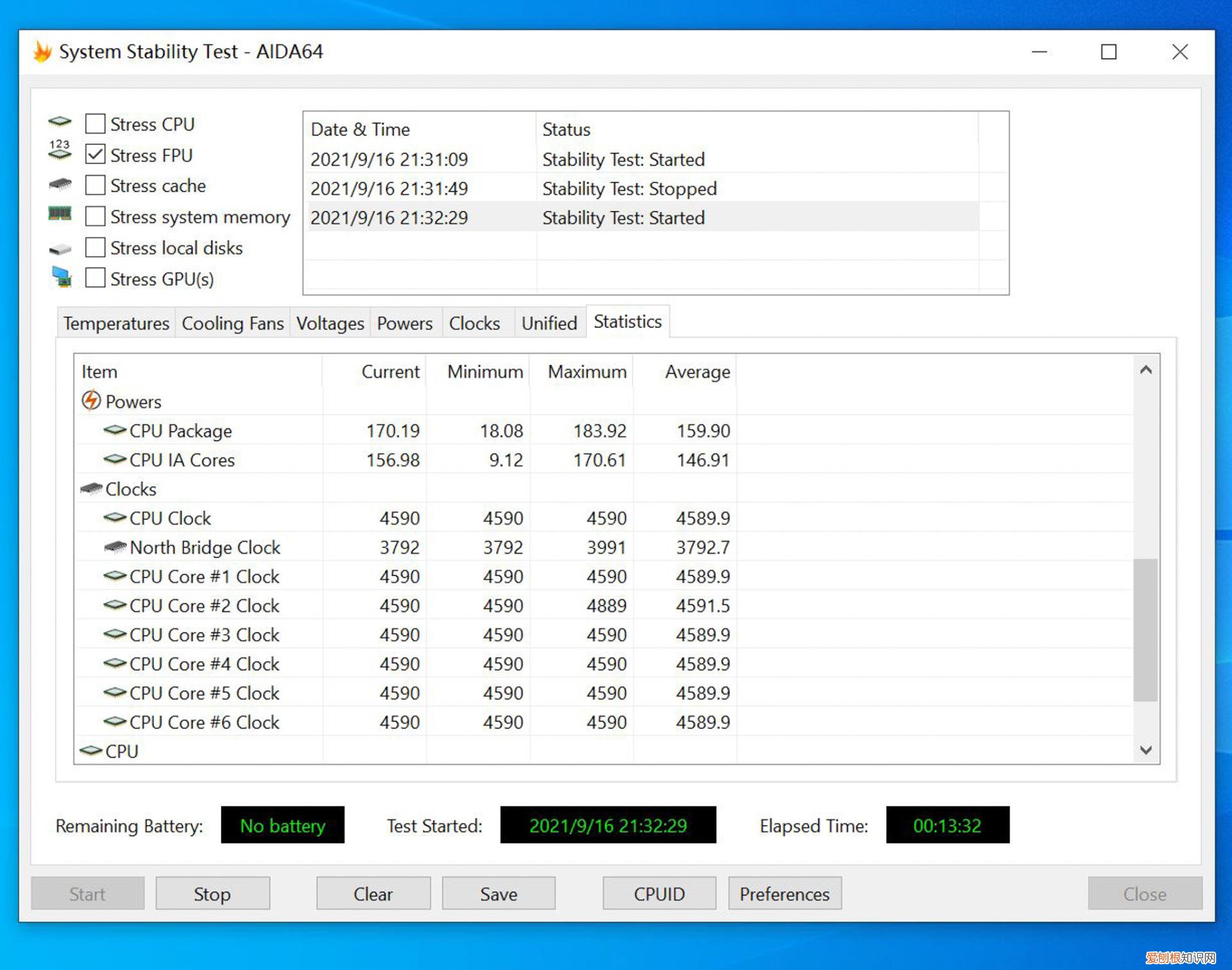Enable the Stress CPU checkbox
Viewport: 1232px width, 970px height.
(96, 123)
